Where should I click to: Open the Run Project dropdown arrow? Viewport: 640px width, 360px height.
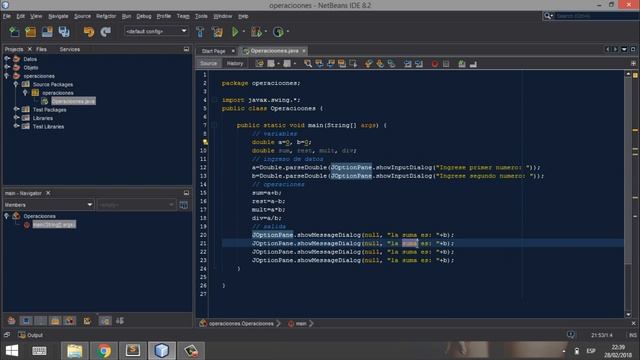coord(244,32)
